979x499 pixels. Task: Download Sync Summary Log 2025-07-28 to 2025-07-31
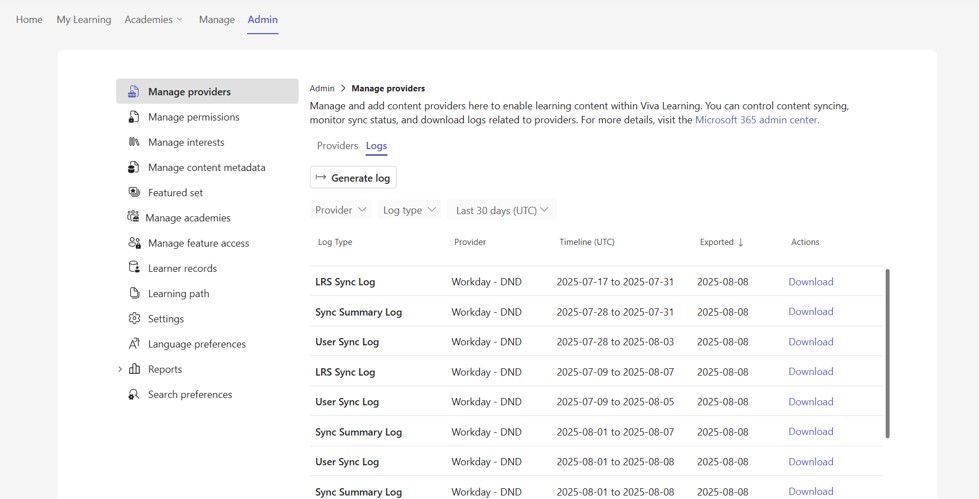[x=810, y=312]
